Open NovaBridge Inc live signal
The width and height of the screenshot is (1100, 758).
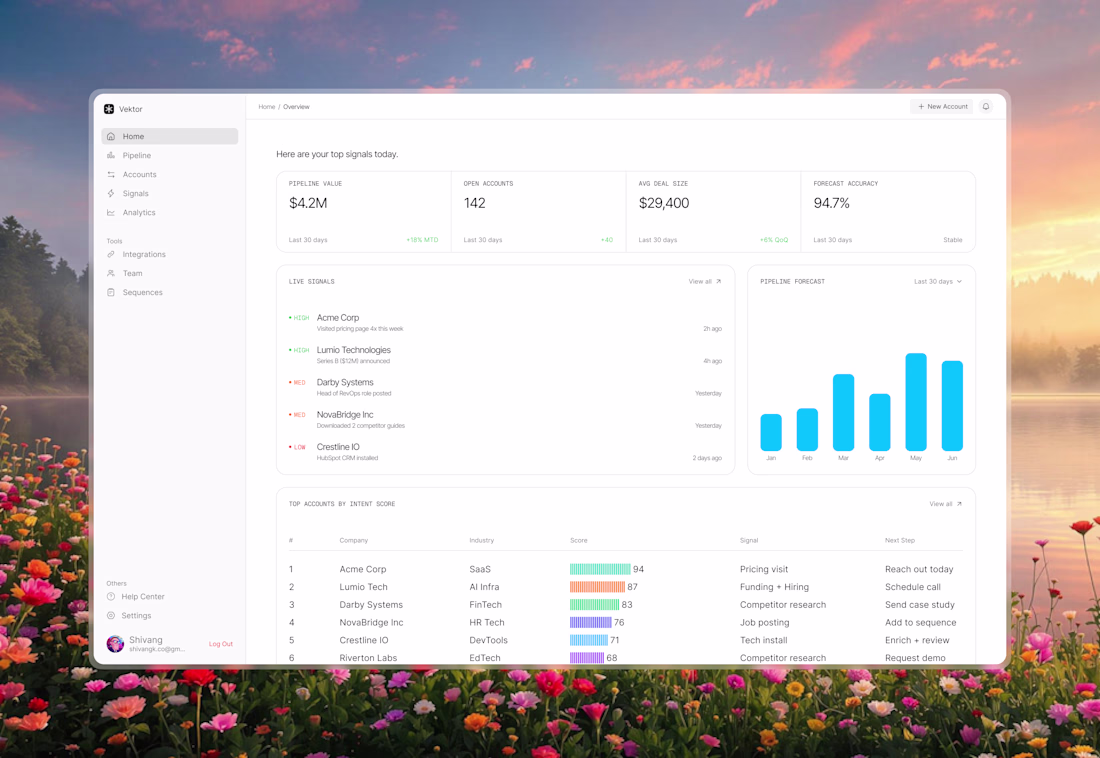coord(505,419)
